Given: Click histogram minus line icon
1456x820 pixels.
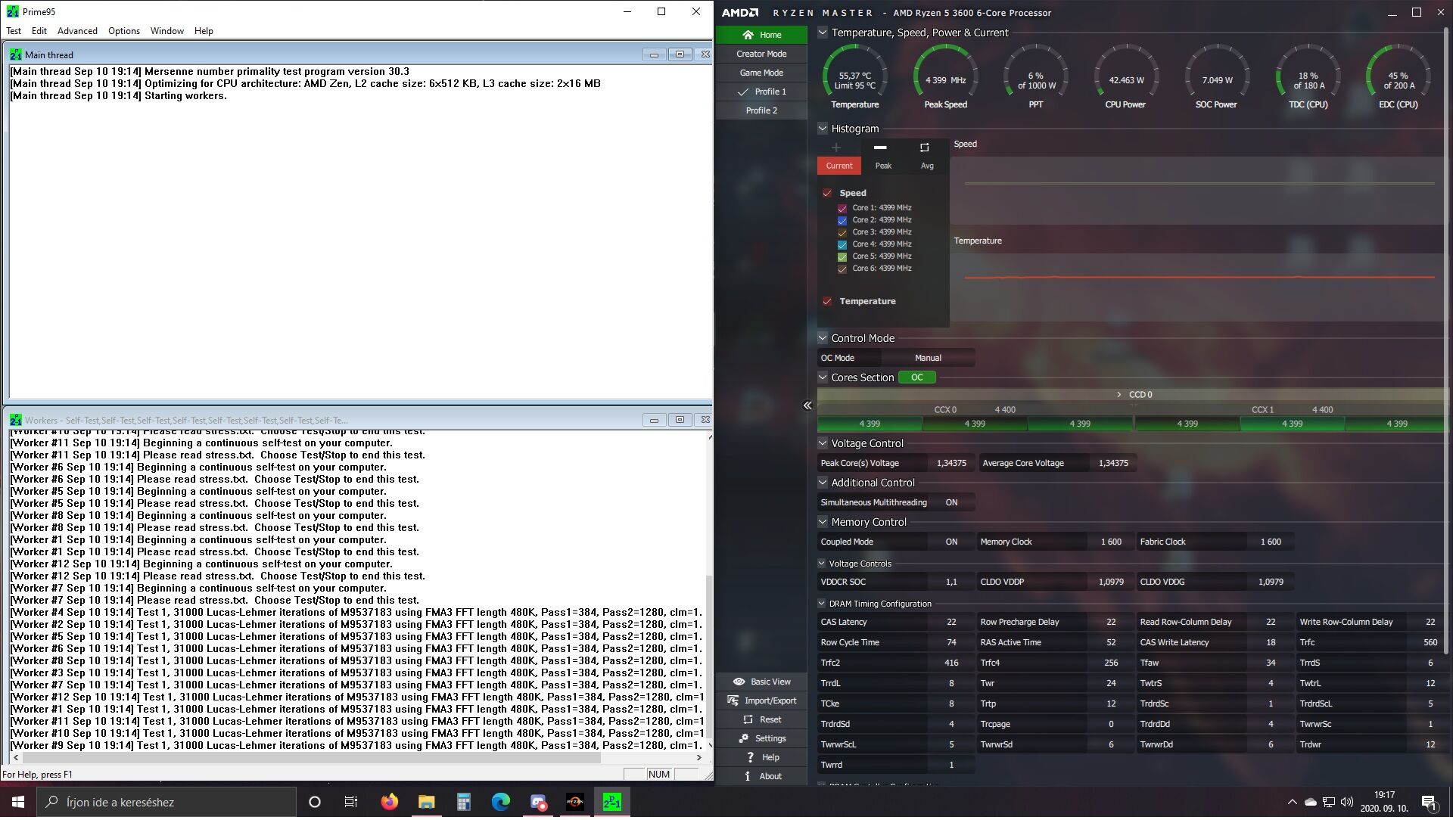Looking at the screenshot, I should [x=882, y=148].
